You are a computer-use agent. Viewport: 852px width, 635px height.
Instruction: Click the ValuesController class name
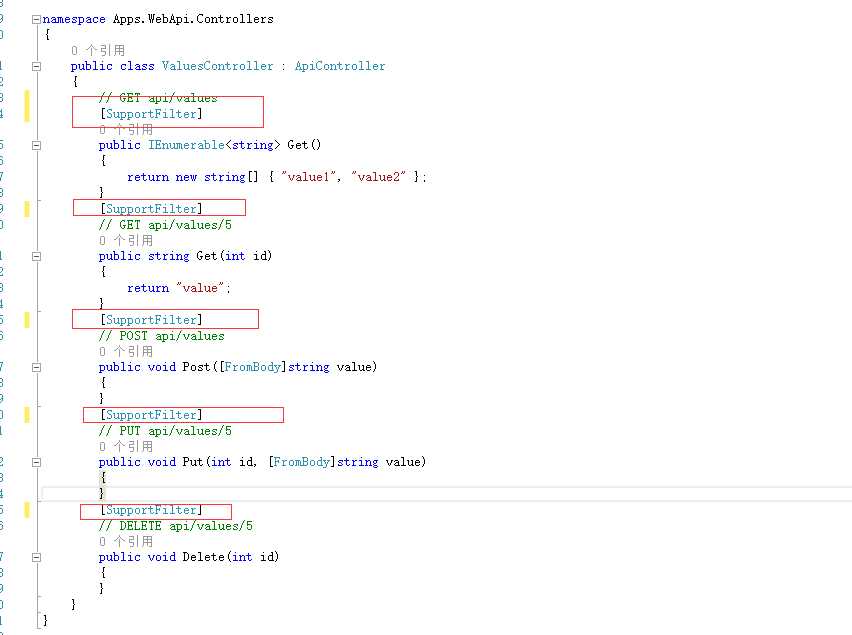coord(217,66)
